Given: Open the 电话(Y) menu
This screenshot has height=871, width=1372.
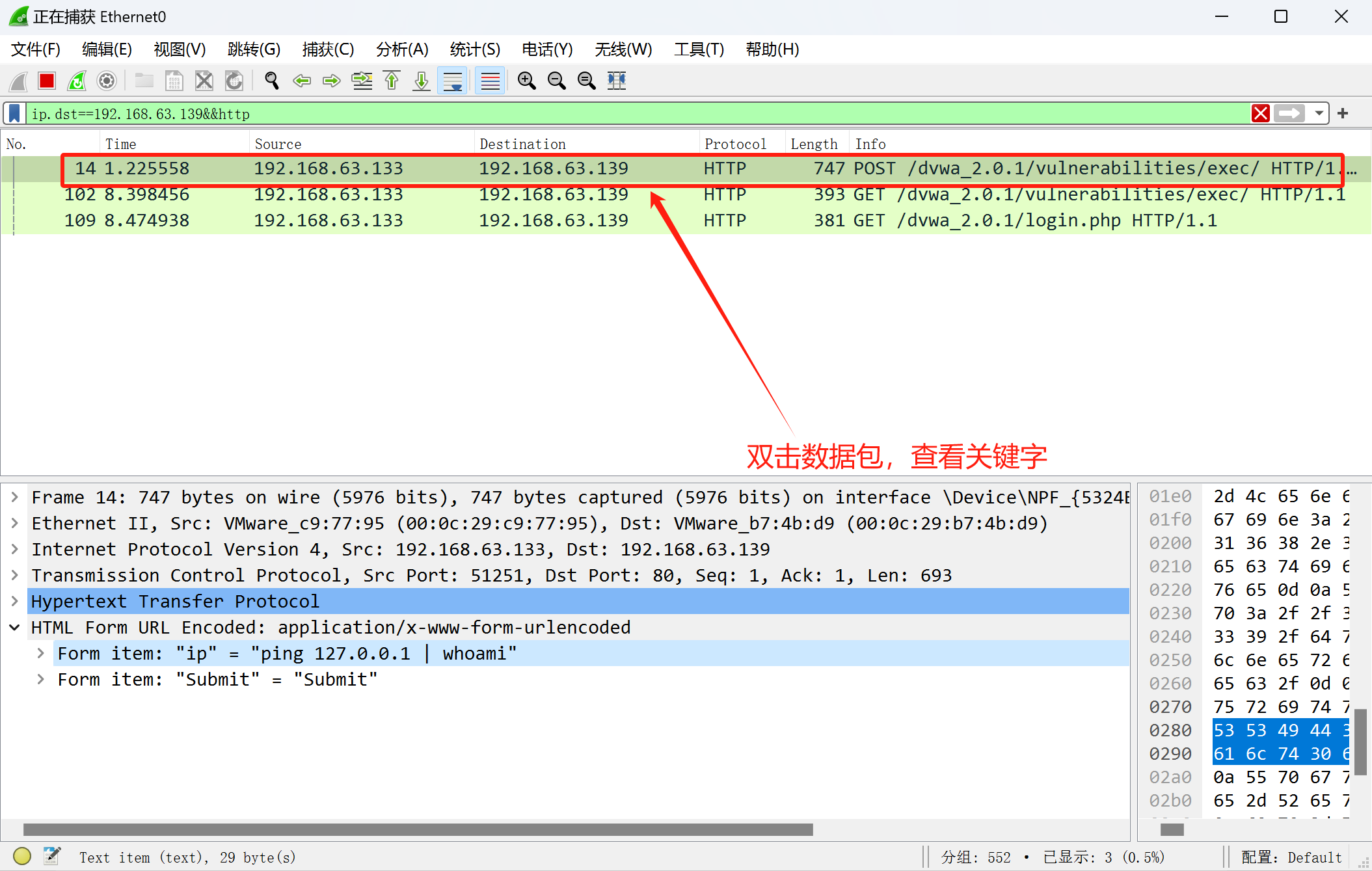Looking at the screenshot, I should point(547,49).
